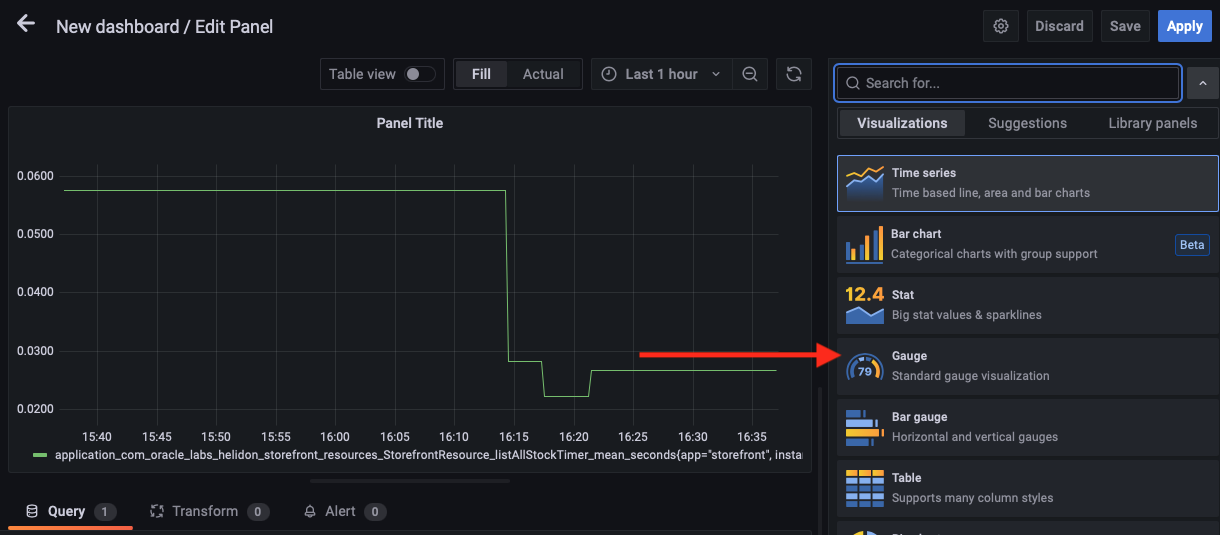
Task: Click the Bar gauge icon
Action: [864, 427]
